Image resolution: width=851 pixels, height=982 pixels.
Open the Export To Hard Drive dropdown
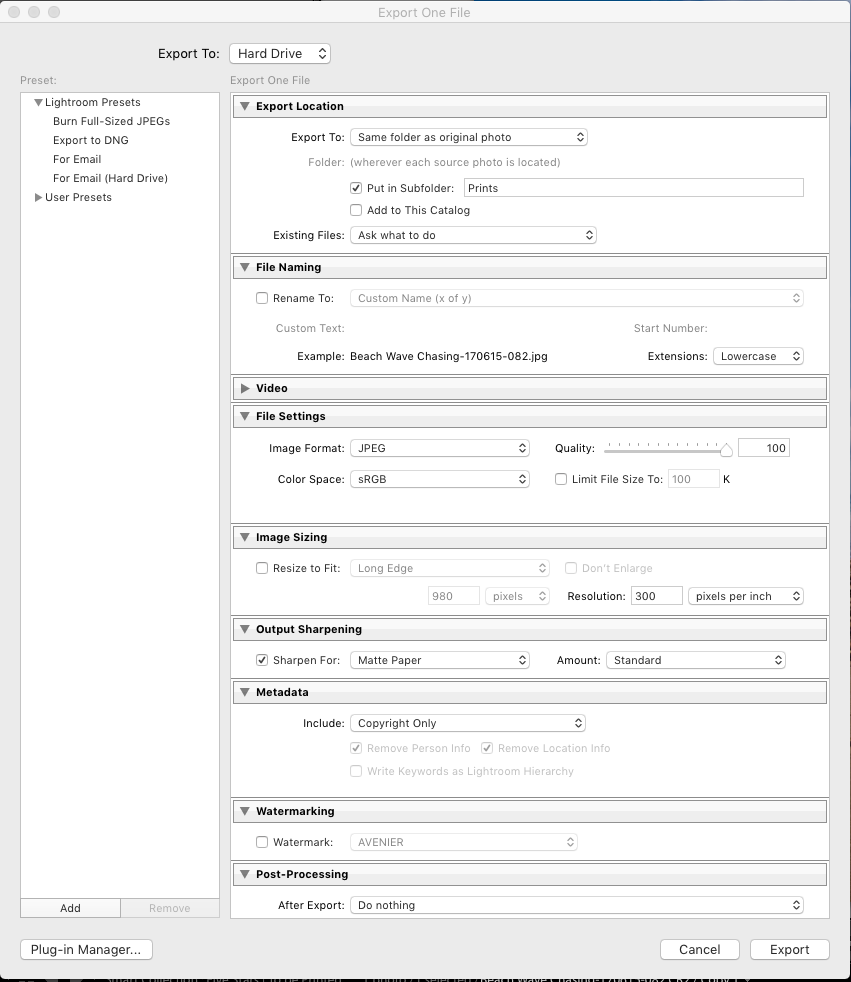coord(280,54)
